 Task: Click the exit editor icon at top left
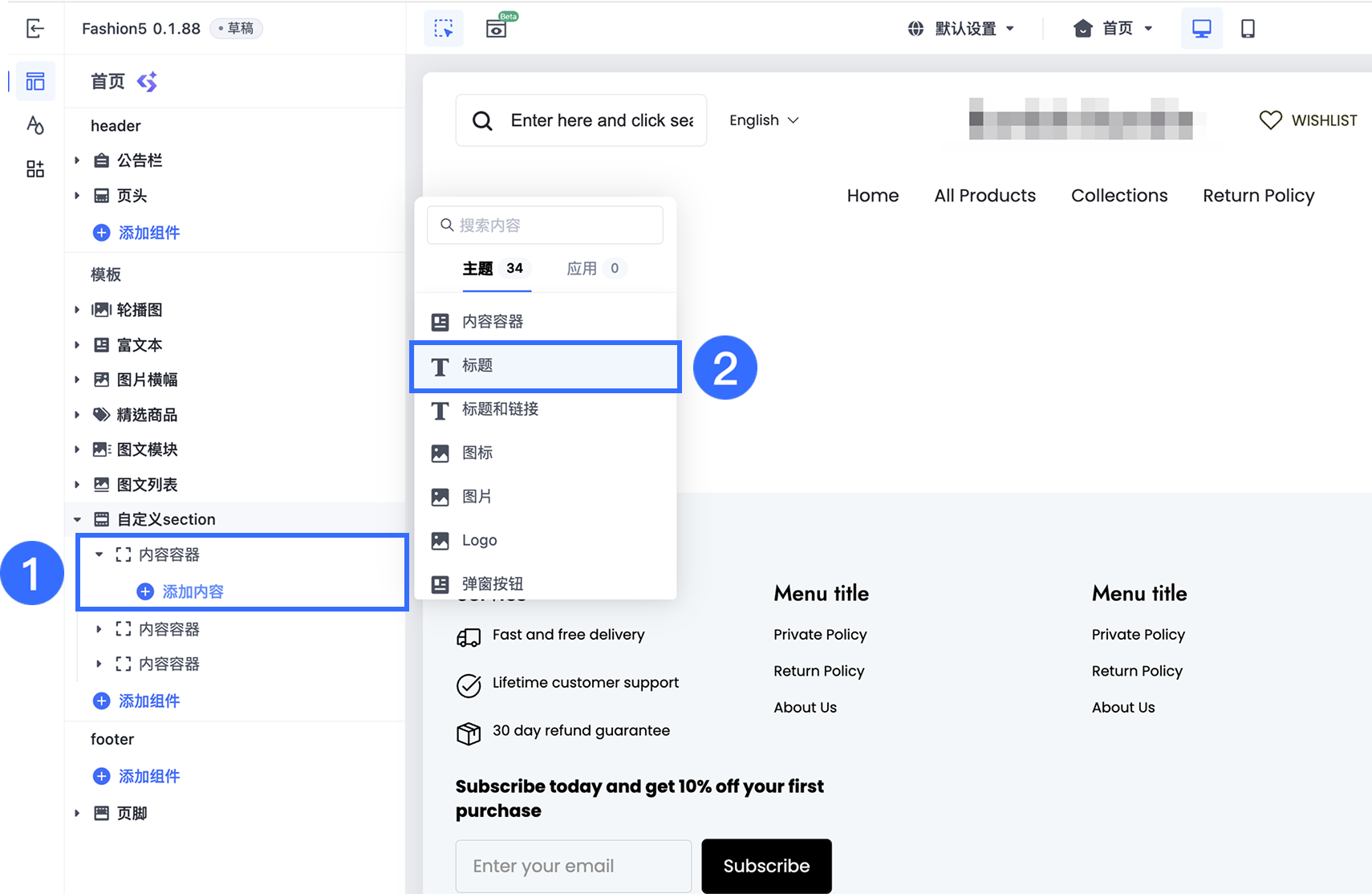(35, 29)
